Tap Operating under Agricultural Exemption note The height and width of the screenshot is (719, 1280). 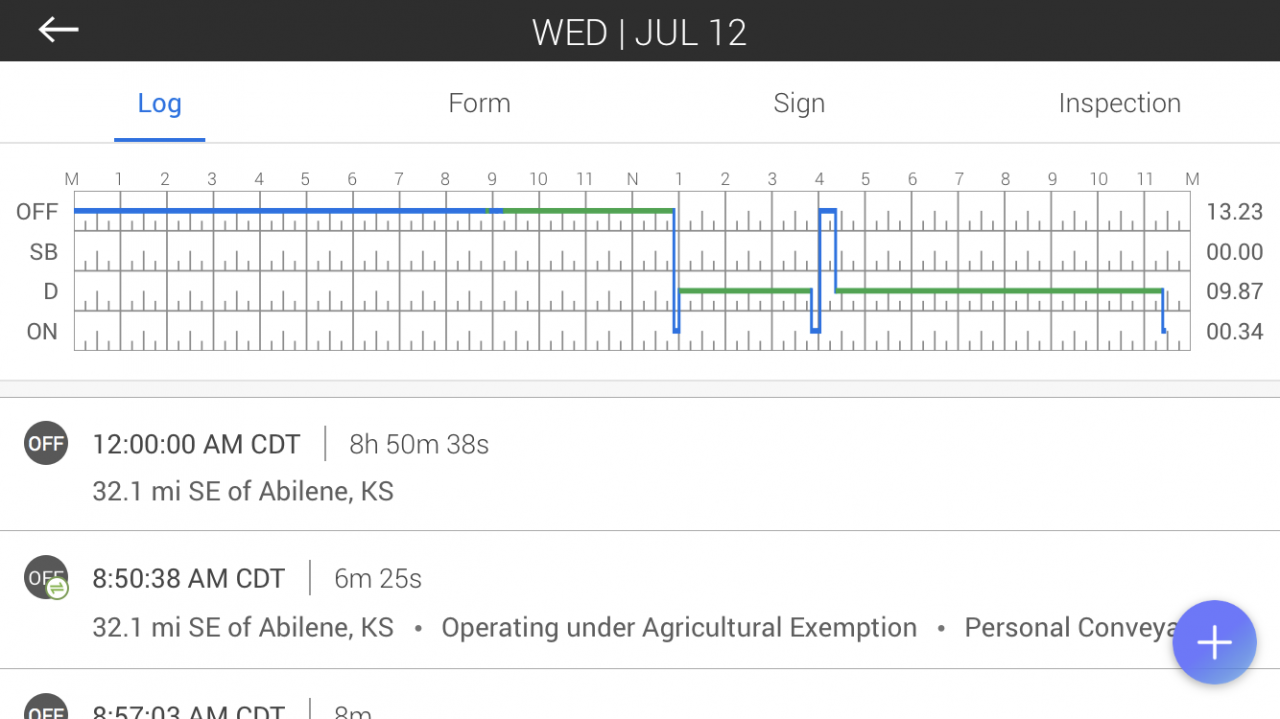tap(679, 627)
